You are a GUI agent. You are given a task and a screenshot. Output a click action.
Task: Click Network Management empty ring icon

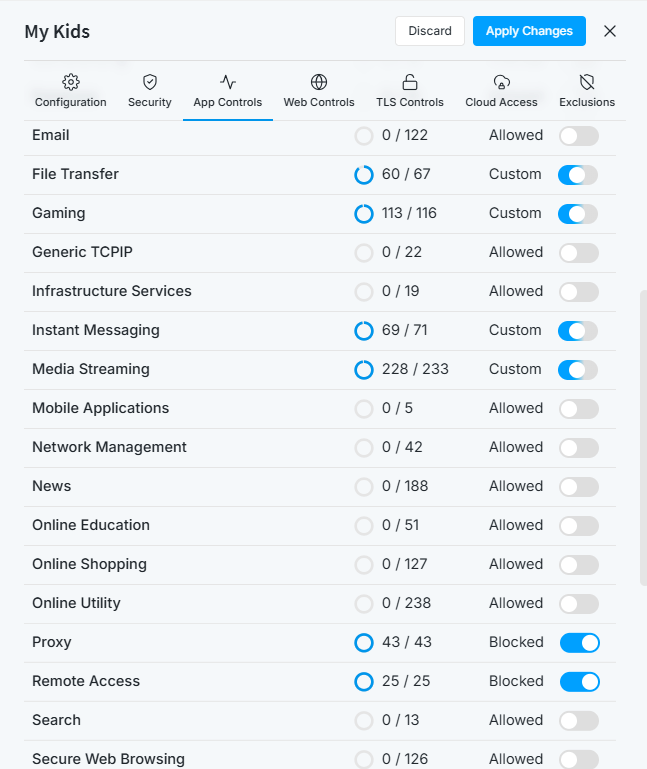(x=364, y=448)
